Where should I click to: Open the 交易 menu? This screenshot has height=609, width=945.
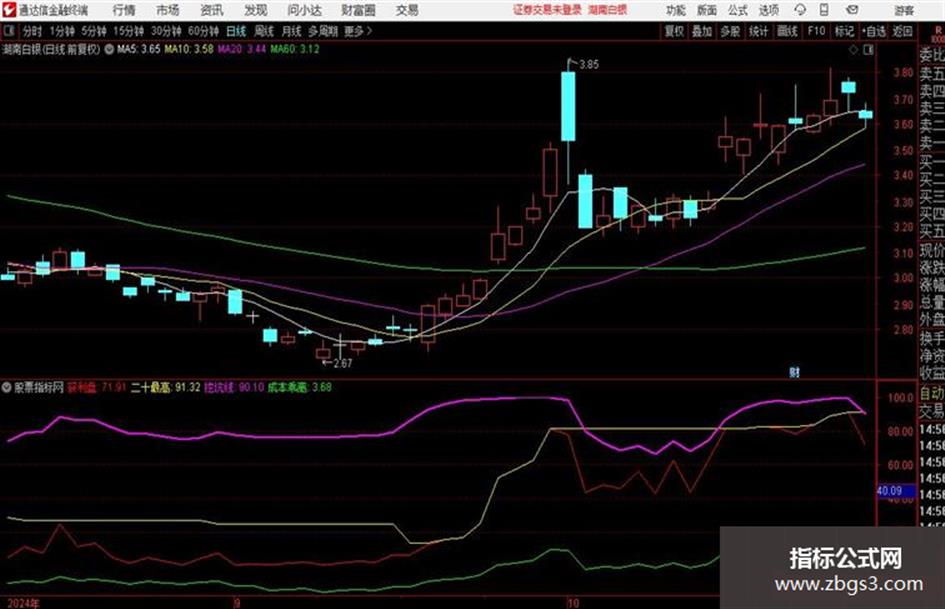407,10
